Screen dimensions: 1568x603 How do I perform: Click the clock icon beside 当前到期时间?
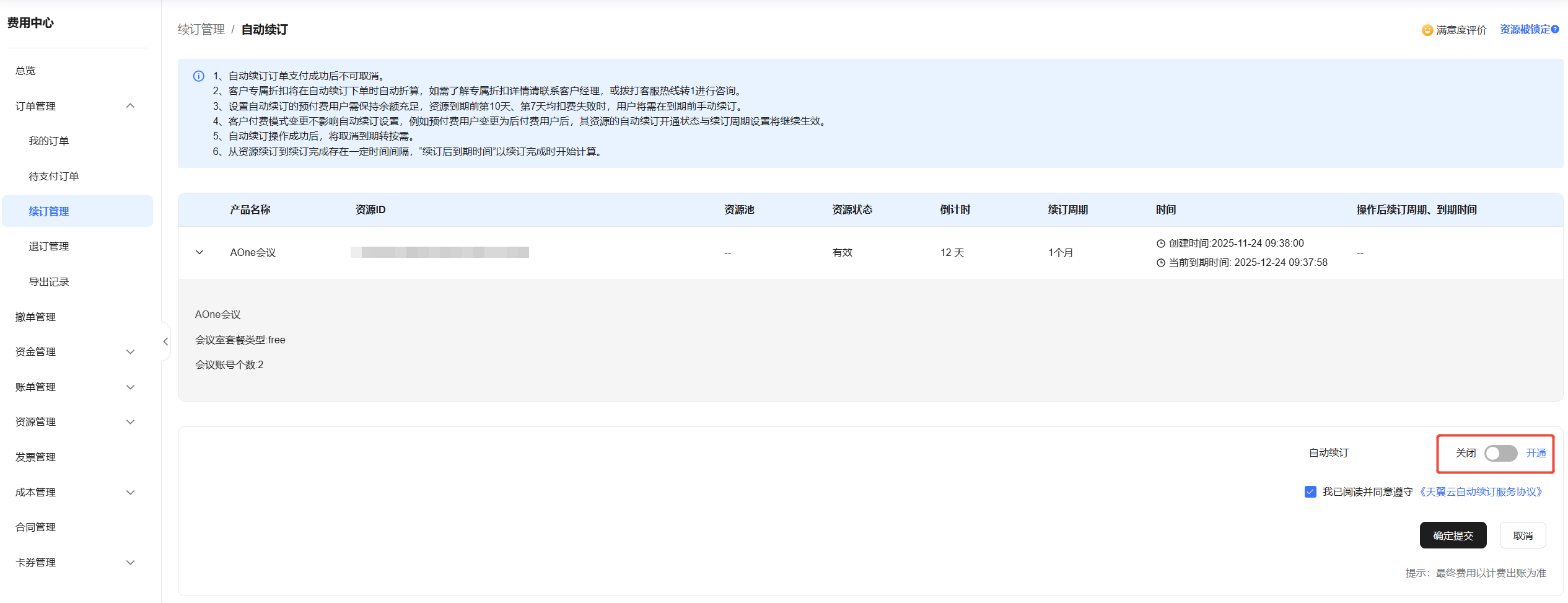(1161, 263)
